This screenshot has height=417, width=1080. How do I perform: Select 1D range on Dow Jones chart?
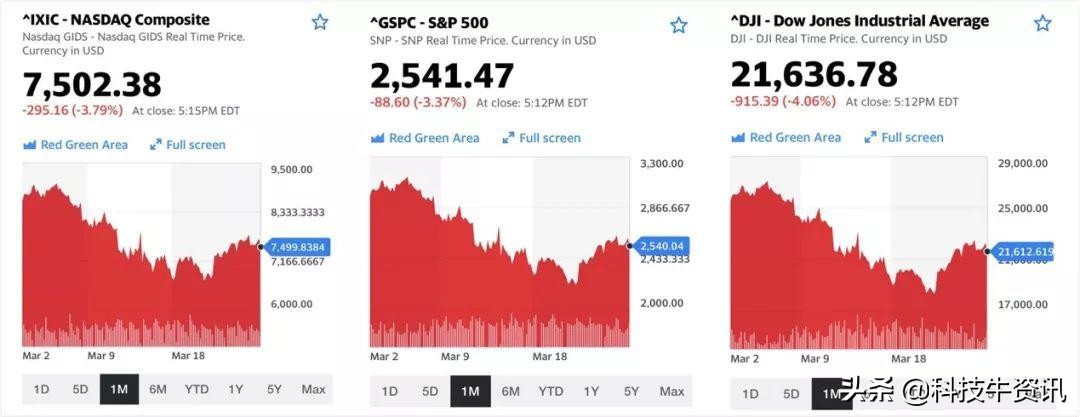tap(750, 394)
